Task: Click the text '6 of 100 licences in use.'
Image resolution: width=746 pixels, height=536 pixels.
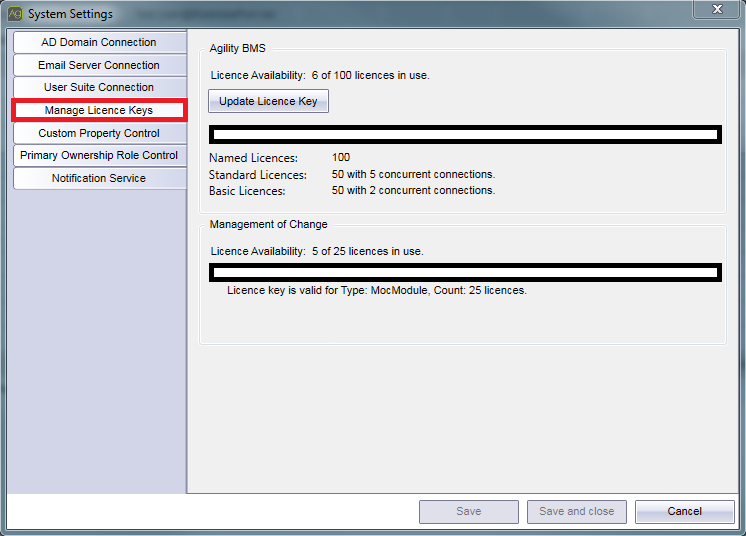Action: 371,76
